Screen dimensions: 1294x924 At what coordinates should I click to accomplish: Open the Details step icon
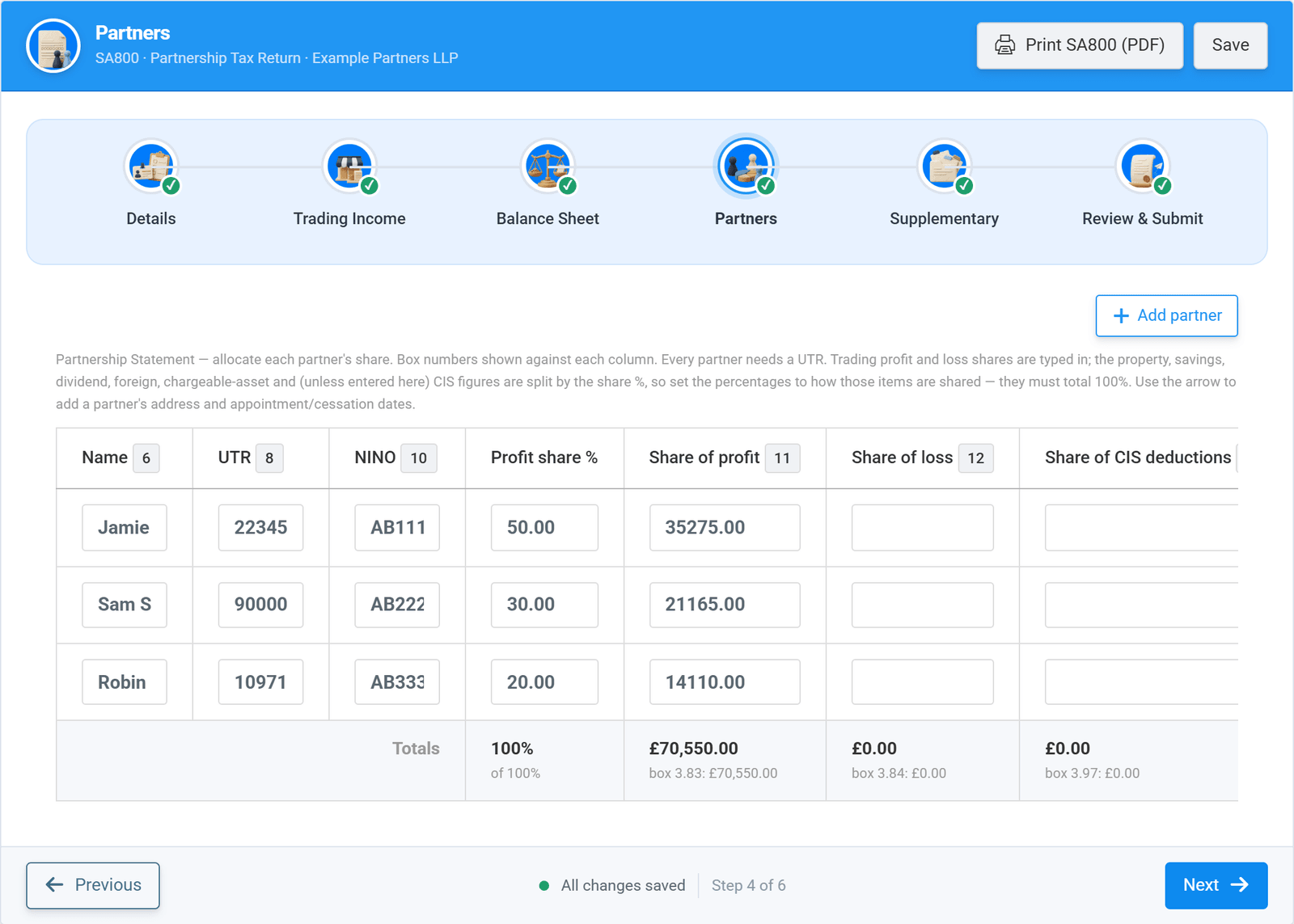pos(151,167)
